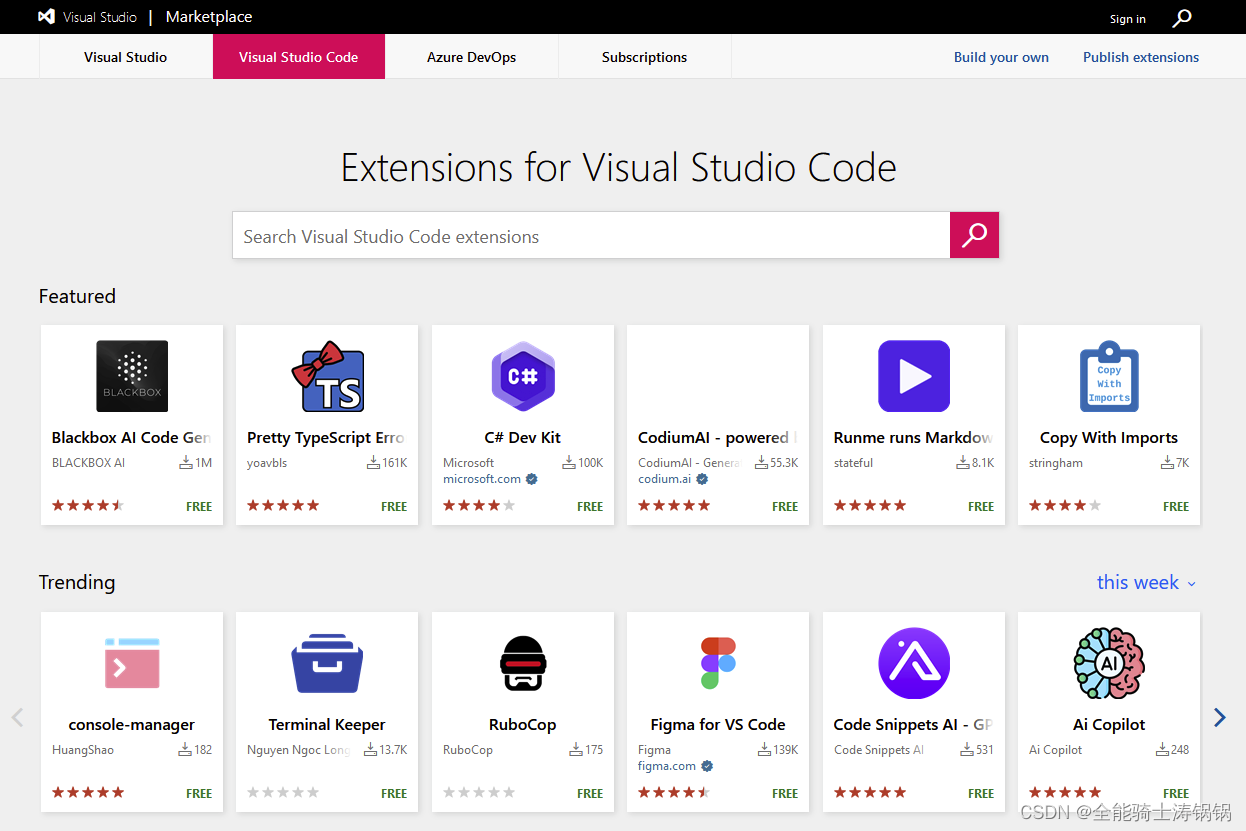Click the verified badge next to microsoft.com
Viewport: 1246px width, 831px height.
click(531, 479)
